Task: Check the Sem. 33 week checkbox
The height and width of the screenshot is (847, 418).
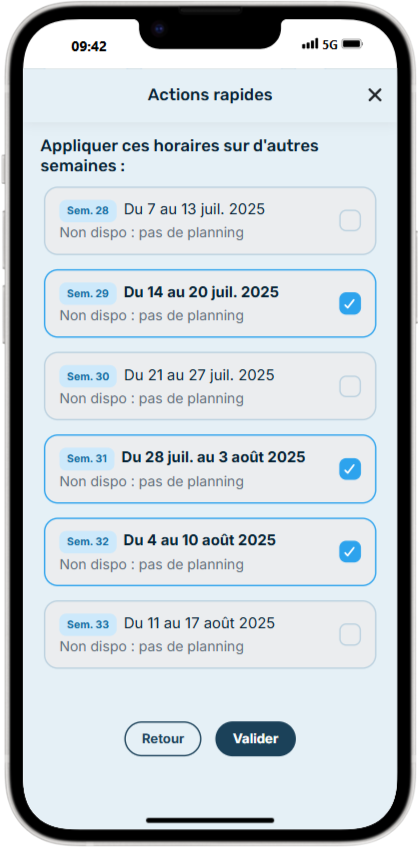Action: tap(350, 634)
